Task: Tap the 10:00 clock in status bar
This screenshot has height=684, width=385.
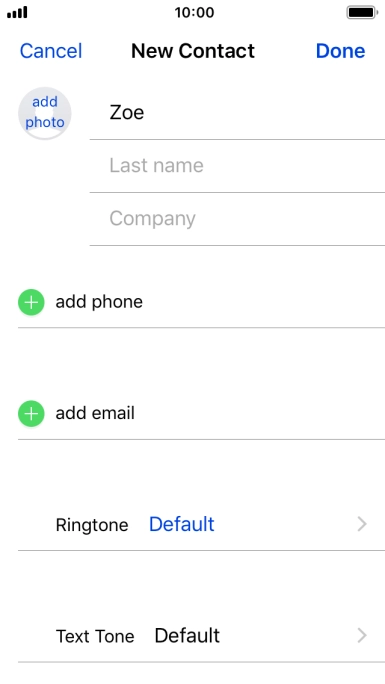Action: point(194,12)
